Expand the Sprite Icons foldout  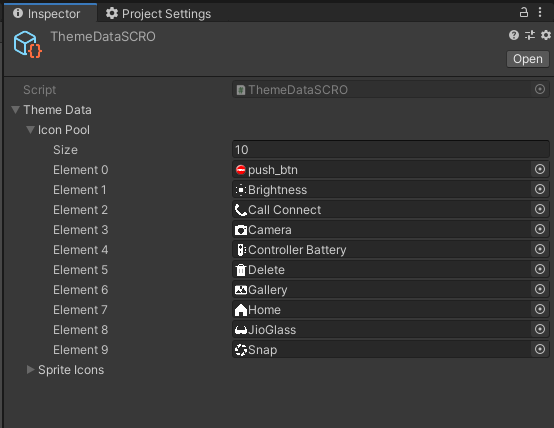click(x=30, y=370)
